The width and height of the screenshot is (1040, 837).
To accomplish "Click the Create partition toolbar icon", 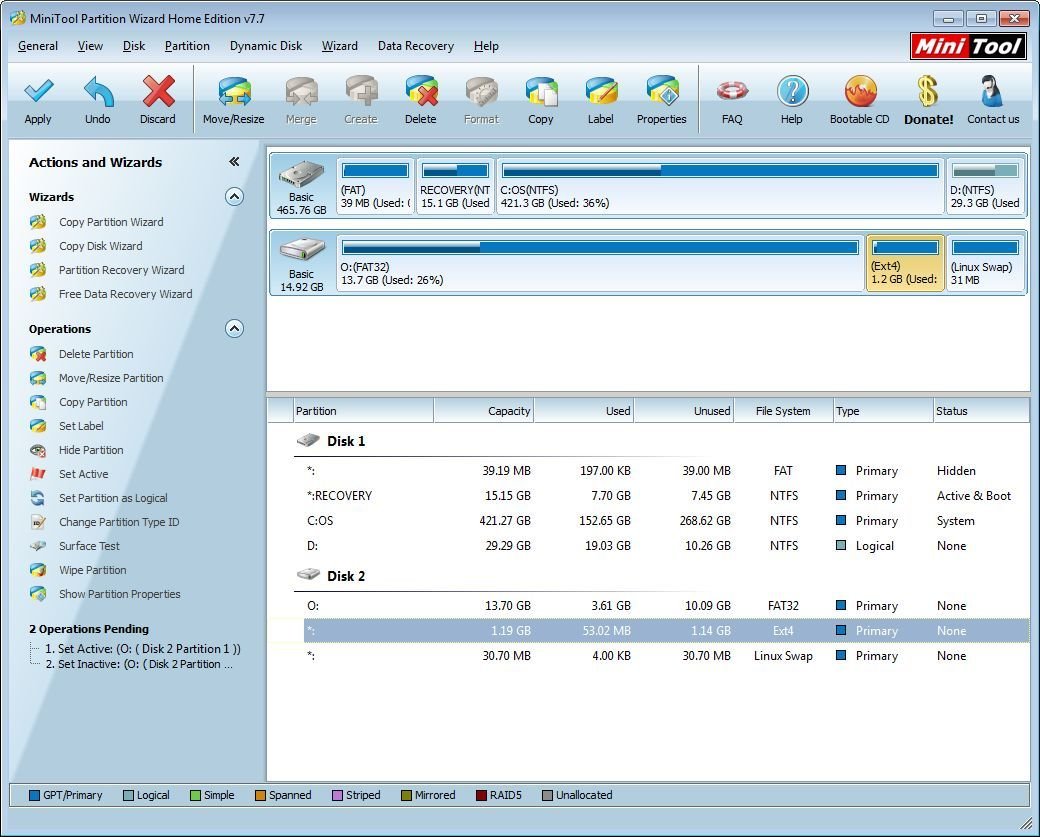I will pos(361,91).
